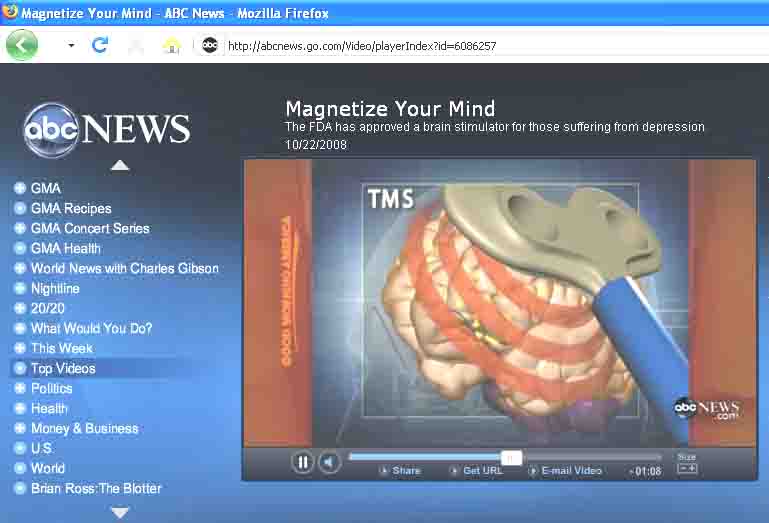Screen dimensions: 769x523
Task: Click the bullet icon beside Brian Ross: The Blotter
Action: click(20, 488)
